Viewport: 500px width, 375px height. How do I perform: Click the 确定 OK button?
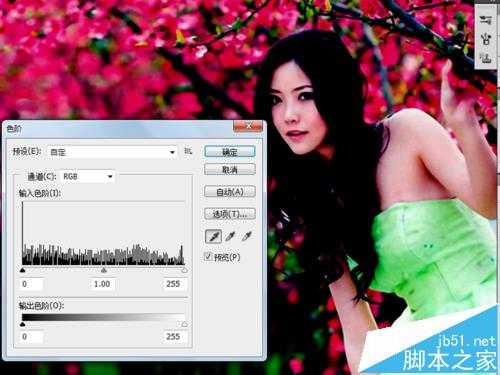[x=230, y=152]
